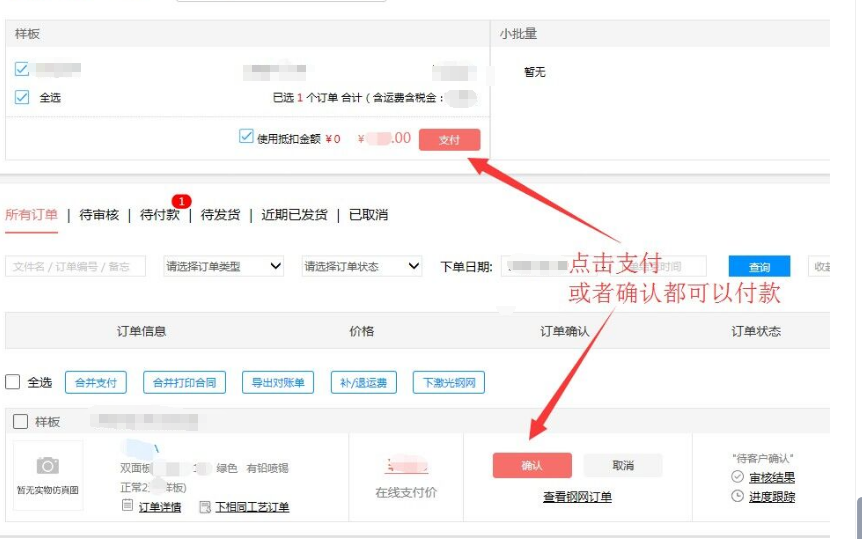The height and width of the screenshot is (539, 862).
Task: Tick 全选 checkbox above the order list
Action: pyautogui.click(x=13, y=382)
